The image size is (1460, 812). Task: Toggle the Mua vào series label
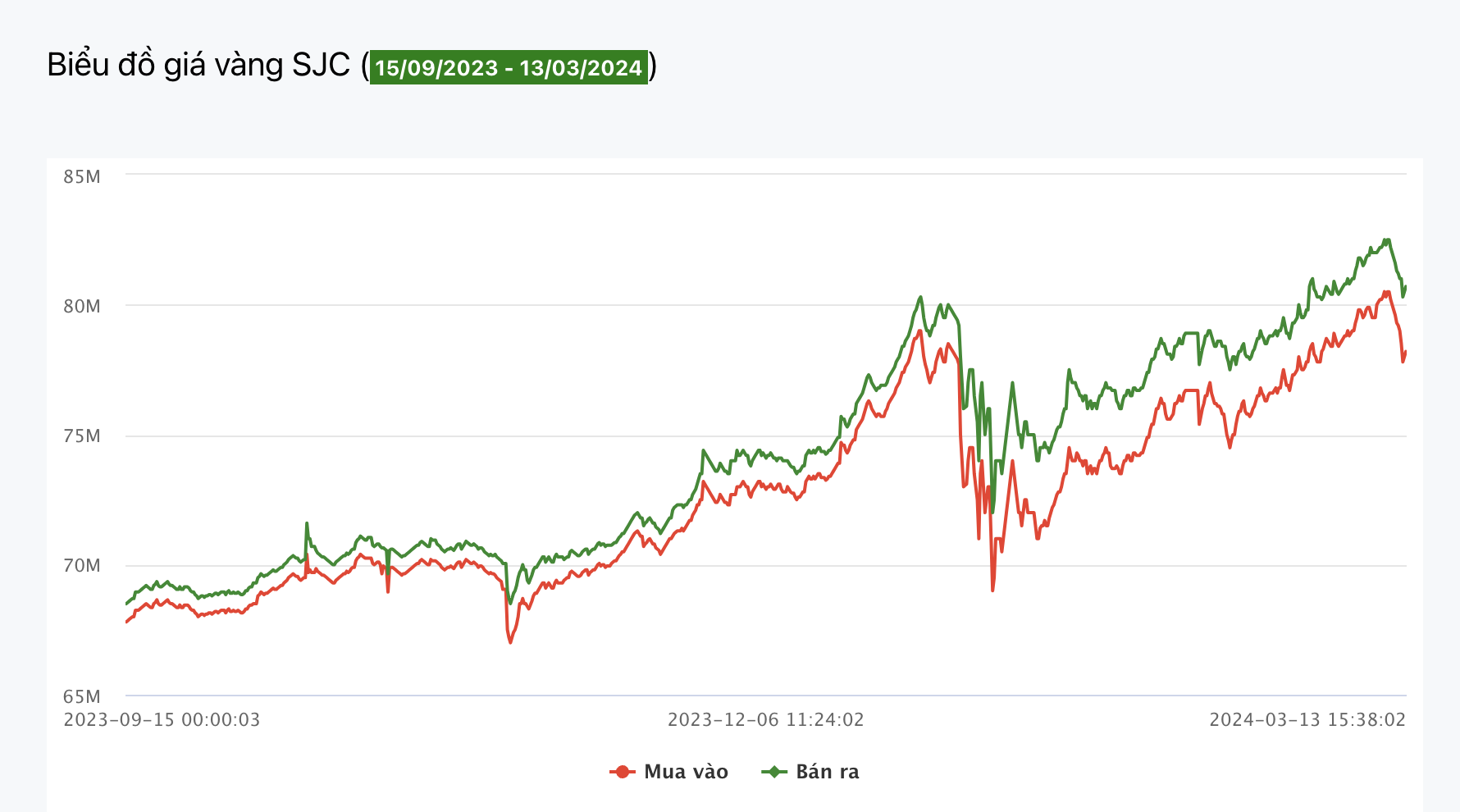click(686, 772)
